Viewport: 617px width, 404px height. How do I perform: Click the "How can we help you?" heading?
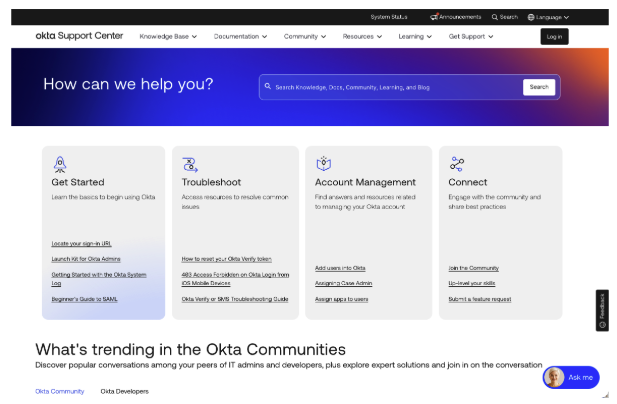pyautogui.click(x=128, y=84)
